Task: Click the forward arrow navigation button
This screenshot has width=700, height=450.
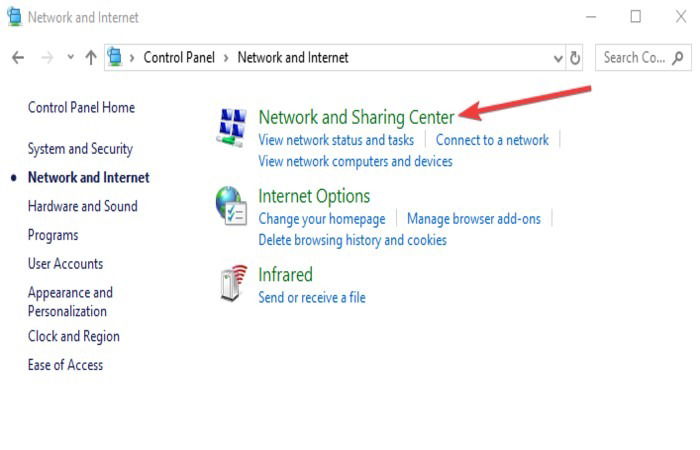Action: pyautogui.click(x=47, y=58)
